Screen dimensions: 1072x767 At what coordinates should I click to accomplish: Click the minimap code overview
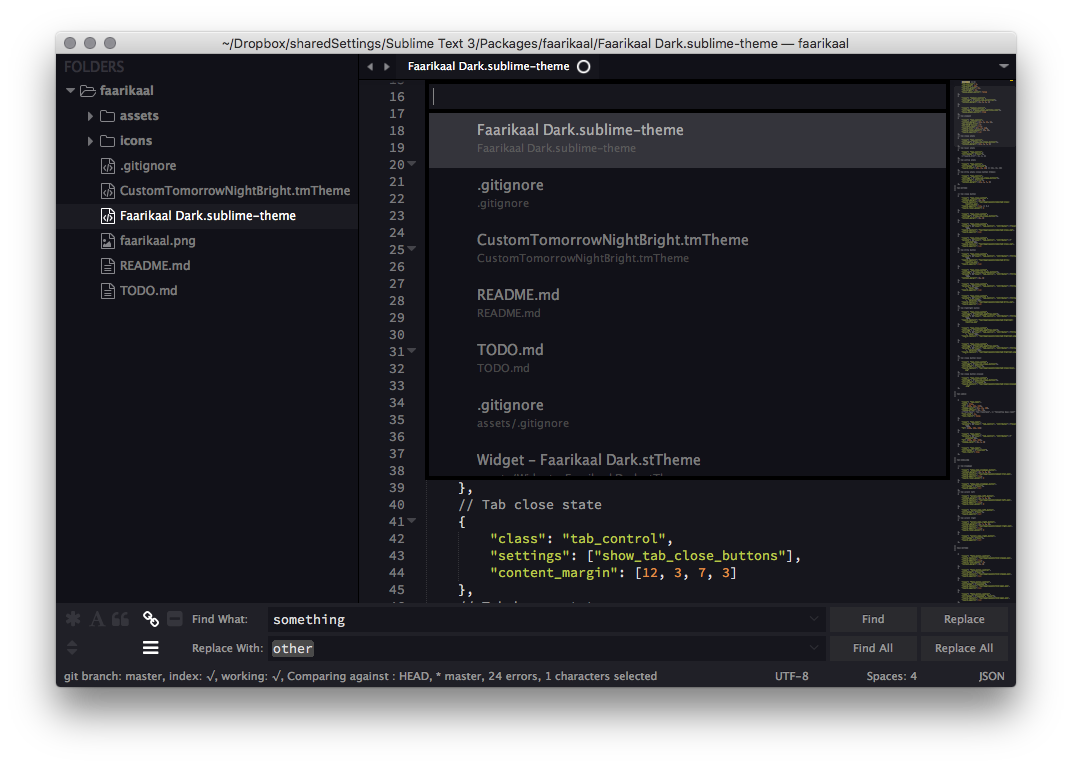coord(985,340)
